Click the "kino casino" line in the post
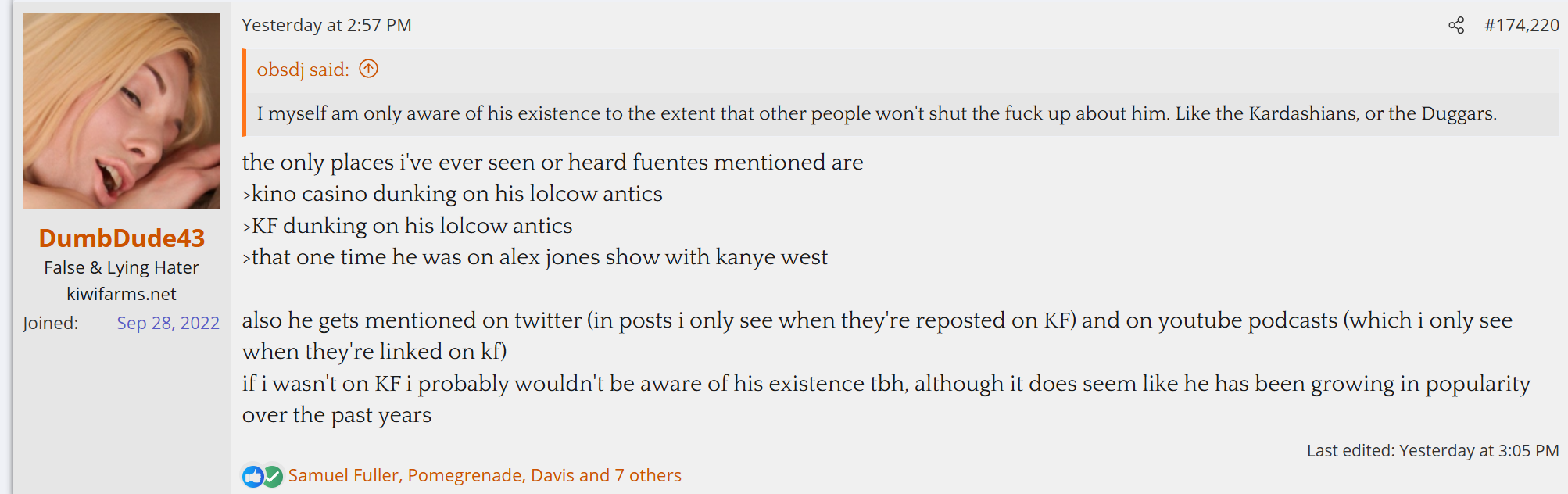Viewport: 1568px width, 494px height. [x=453, y=194]
